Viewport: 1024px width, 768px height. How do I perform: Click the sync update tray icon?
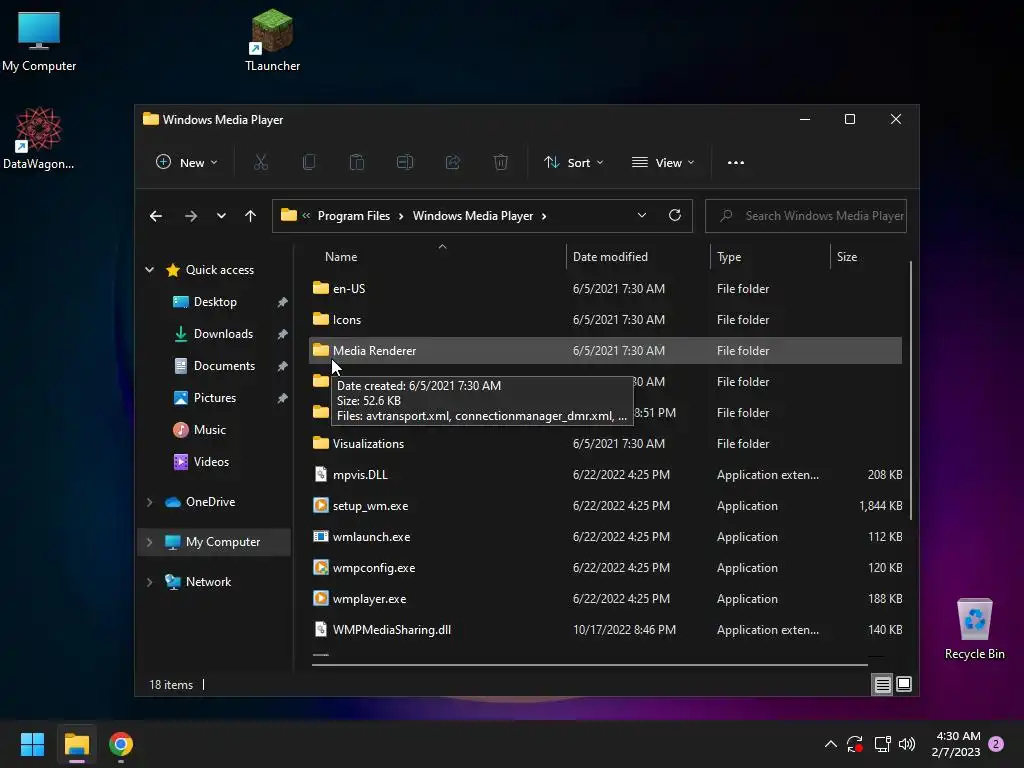pos(855,744)
